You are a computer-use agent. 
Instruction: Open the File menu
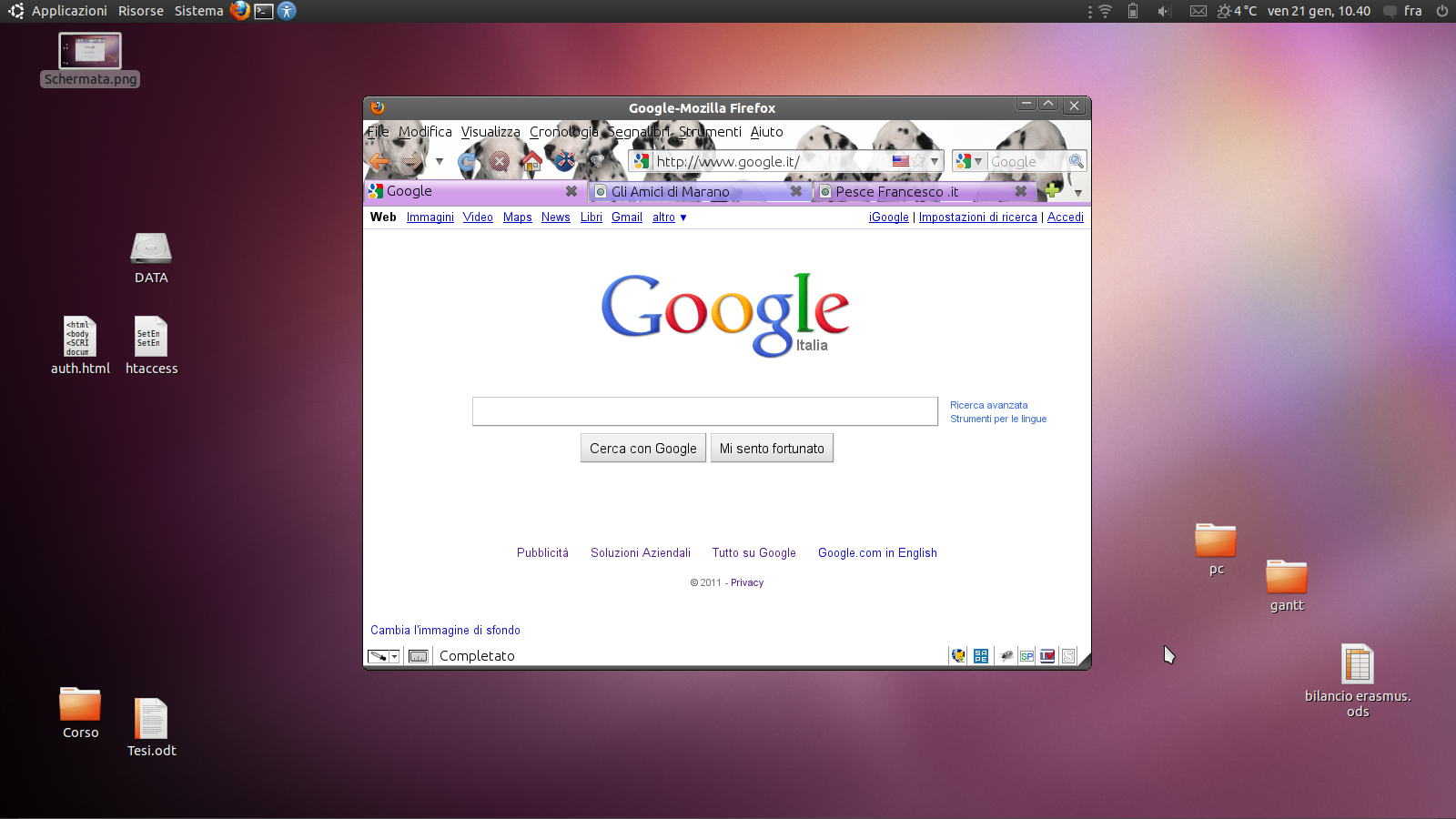coord(378,132)
